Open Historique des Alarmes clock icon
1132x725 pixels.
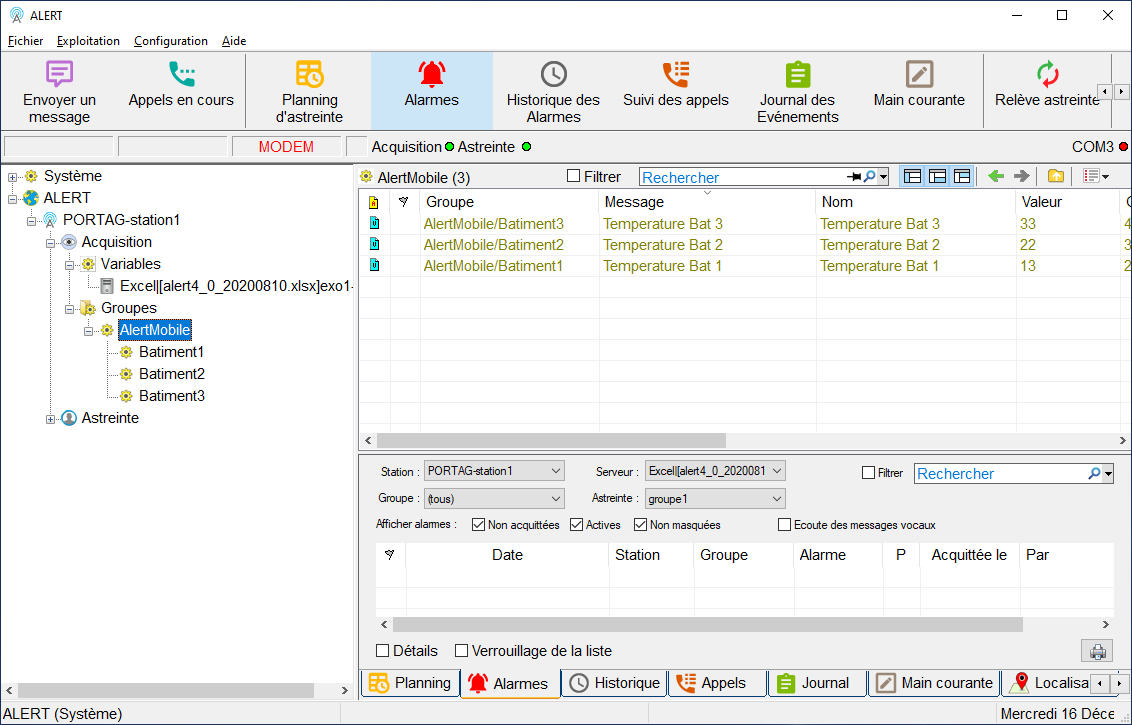553,75
